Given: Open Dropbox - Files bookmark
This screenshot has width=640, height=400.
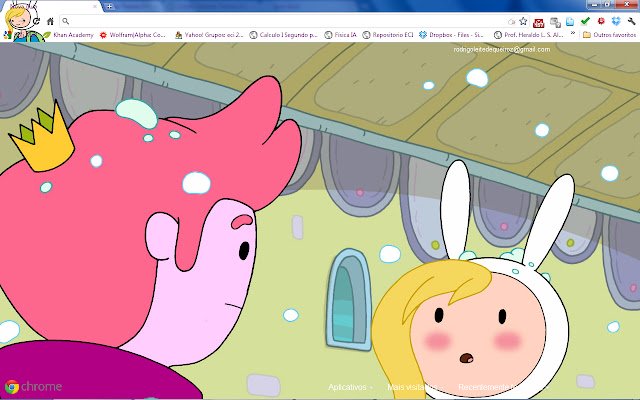Looking at the screenshot, I should (x=451, y=35).
